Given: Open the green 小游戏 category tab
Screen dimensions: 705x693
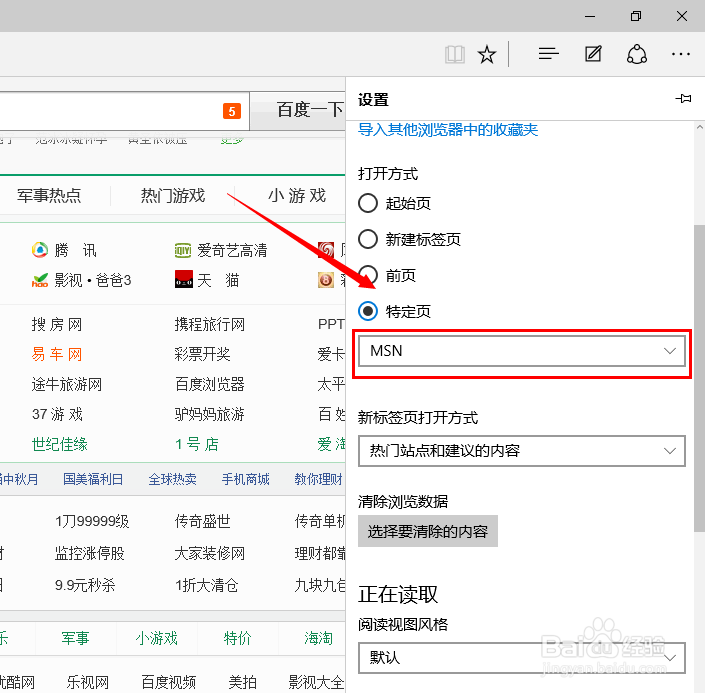Looking at the screenshot, I should tap(156, 638).
